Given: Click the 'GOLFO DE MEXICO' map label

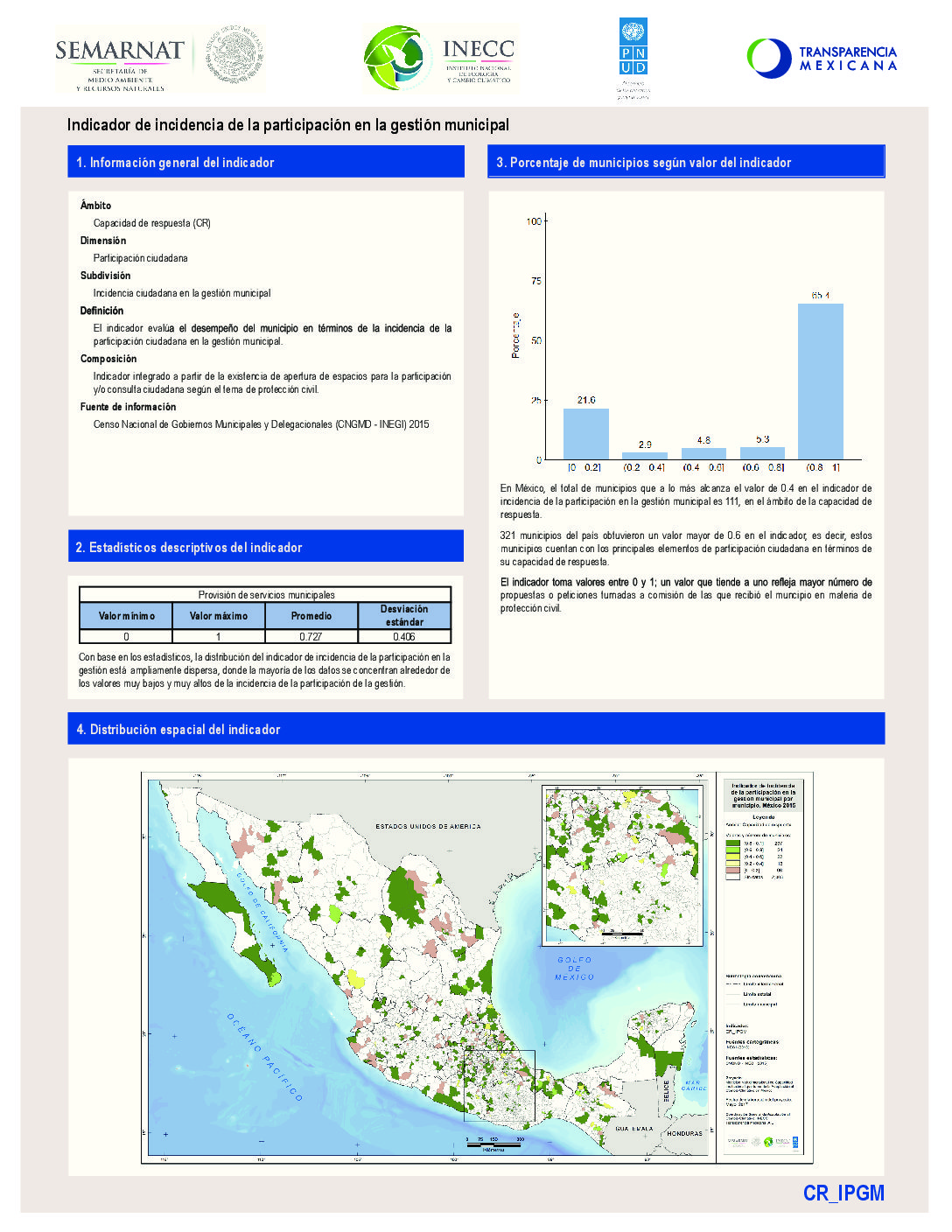Looking at the screenshot, I should [575, 968].
